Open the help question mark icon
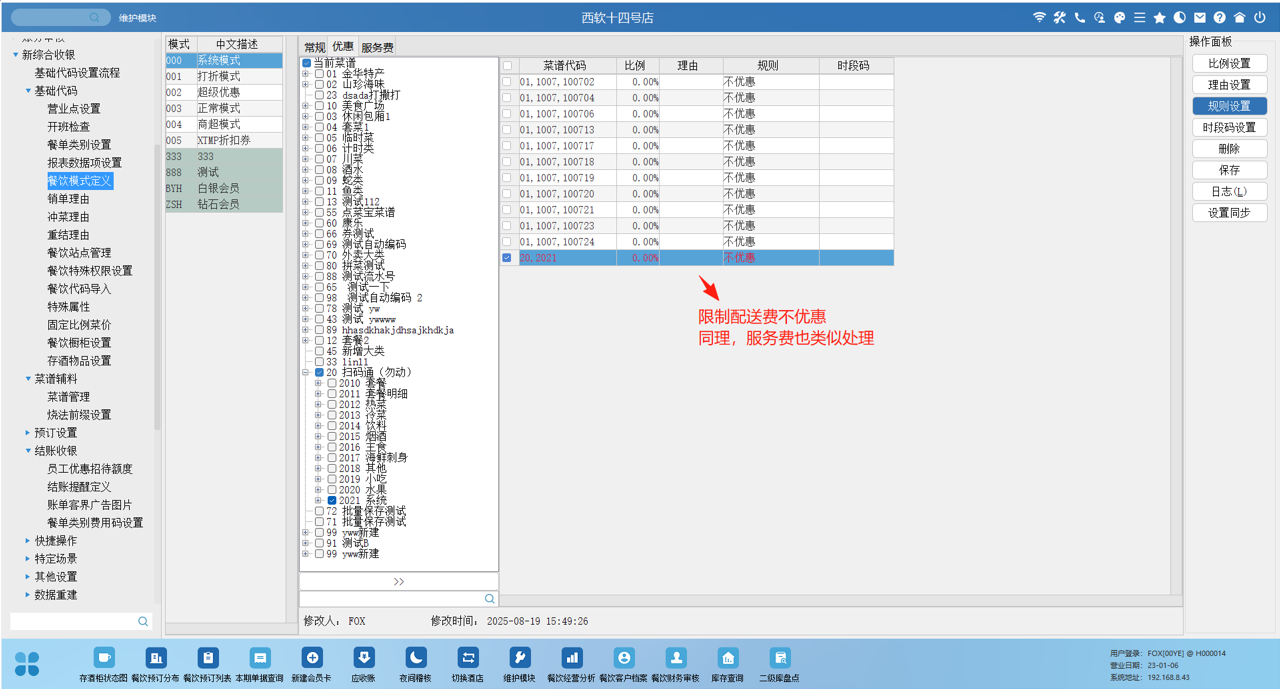Viewport: 1280px width, 693px height. point(1220,18)
